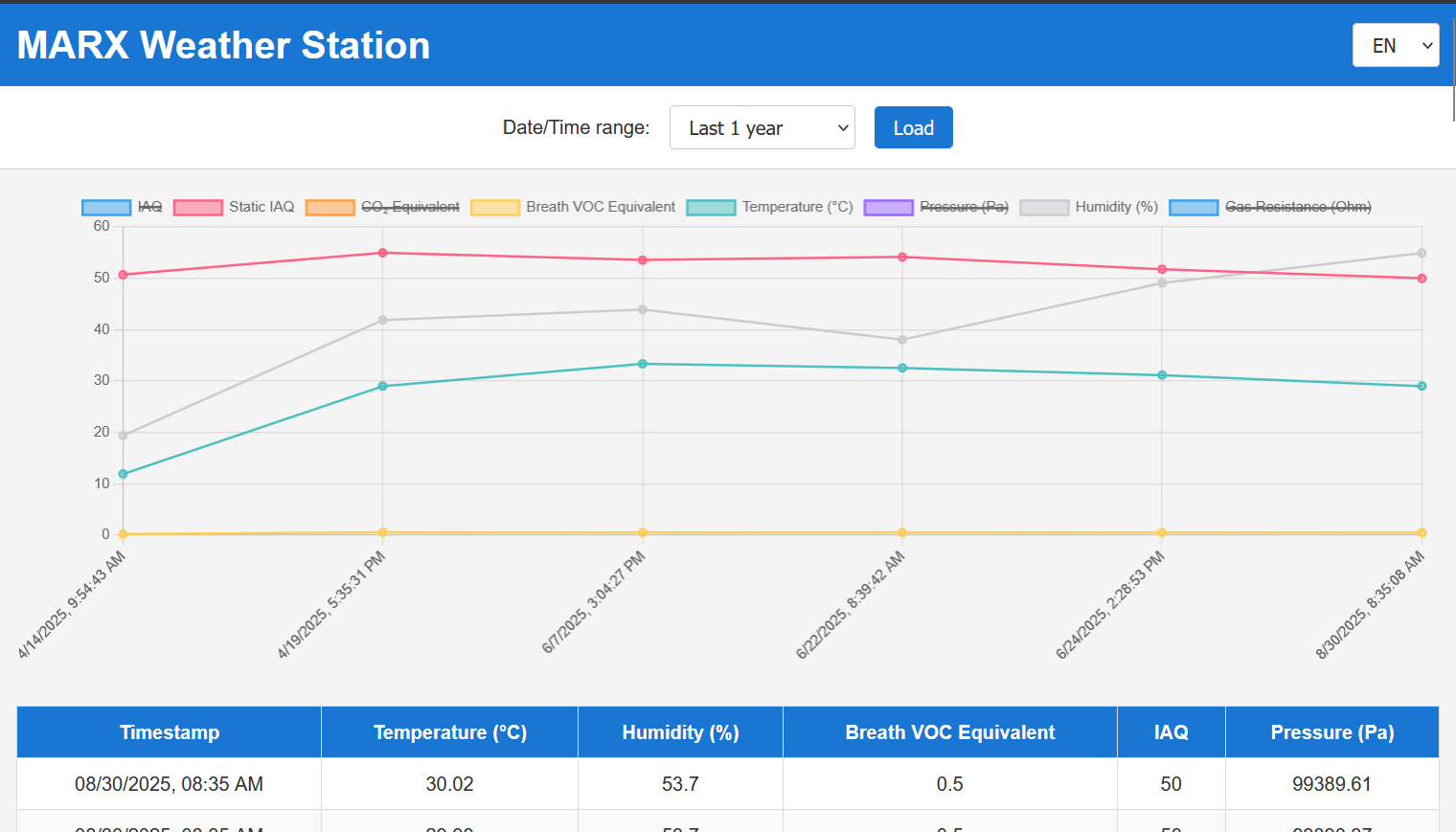
Task: Click the Humidity (%) table column header
Action: point(680,732)
